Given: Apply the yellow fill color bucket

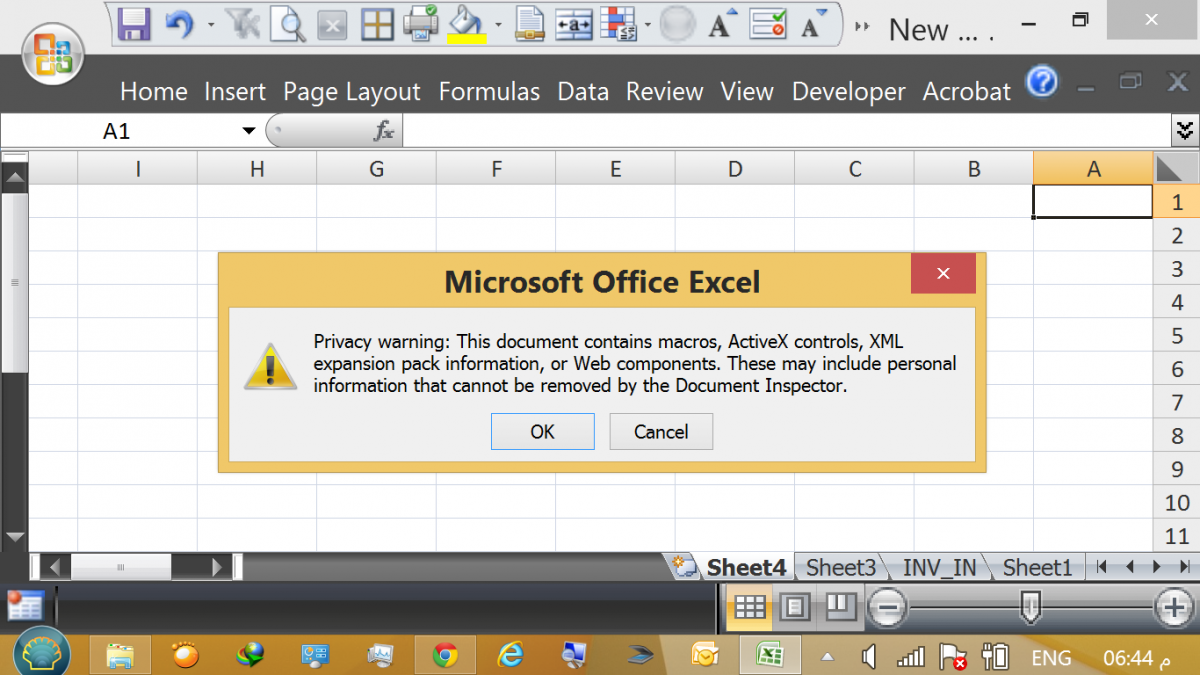Looking at the screenshot, I should coord(467,24).
